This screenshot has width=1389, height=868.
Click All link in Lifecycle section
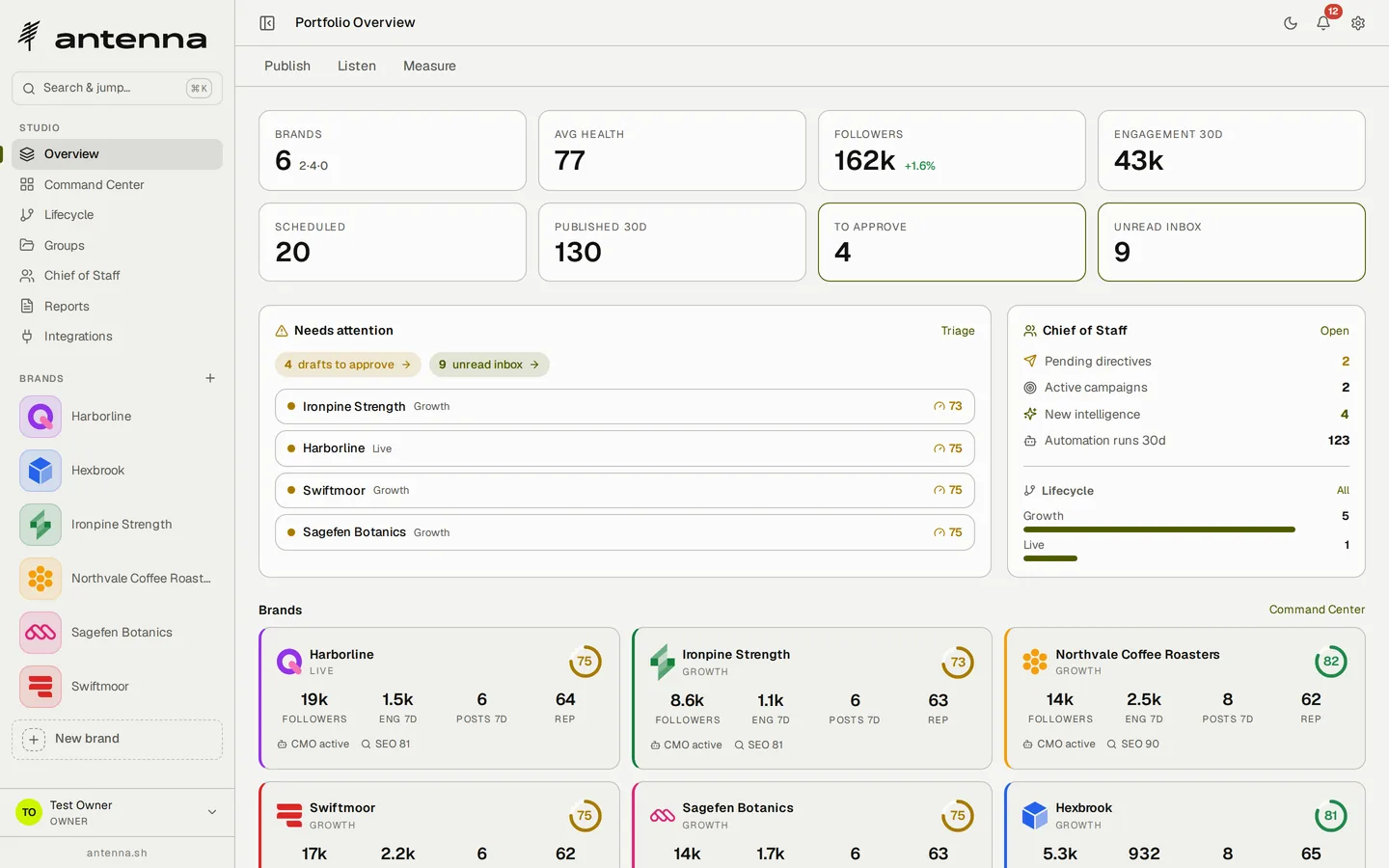coord(1343,491)
